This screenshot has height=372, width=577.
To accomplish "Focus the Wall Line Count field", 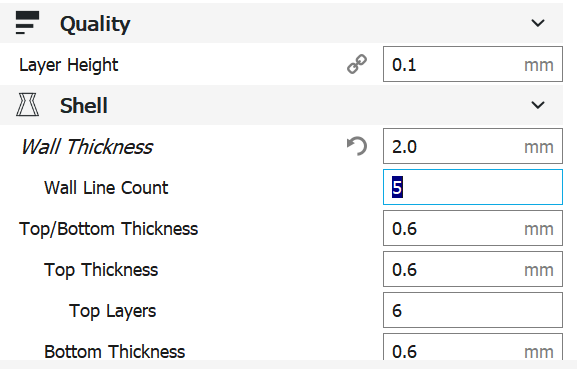I will pos(473,187).
